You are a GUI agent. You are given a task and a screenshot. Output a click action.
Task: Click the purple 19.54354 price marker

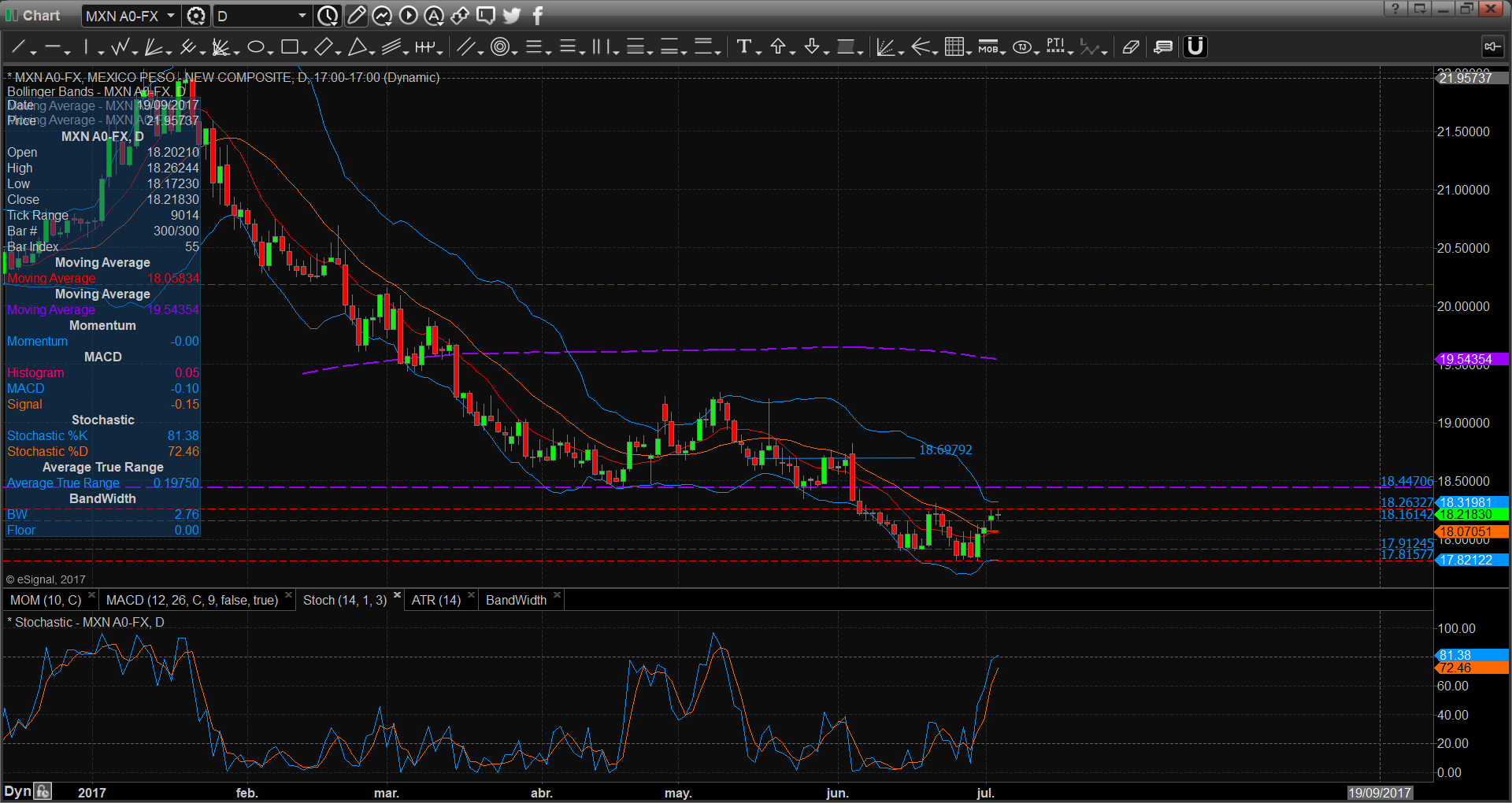[1471, 359]
